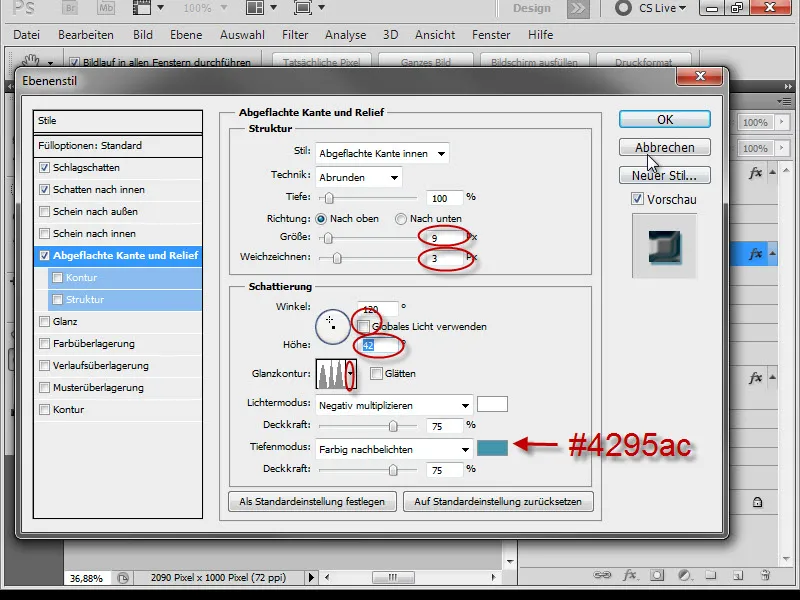
Task: Open Mini Bridge via the Mb icon
Action: (x=106, y=8)
